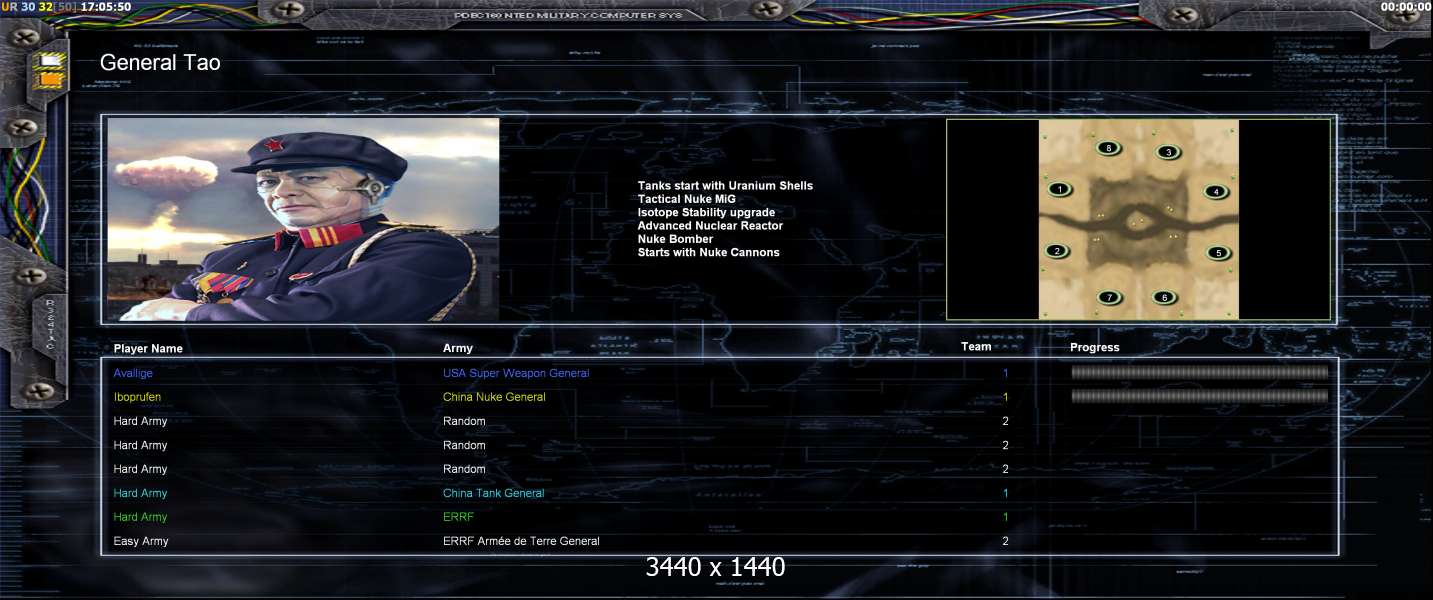The image size is (1433, 600).
Task: Click the green ERRF army entry
Action: tap(457, 517)
